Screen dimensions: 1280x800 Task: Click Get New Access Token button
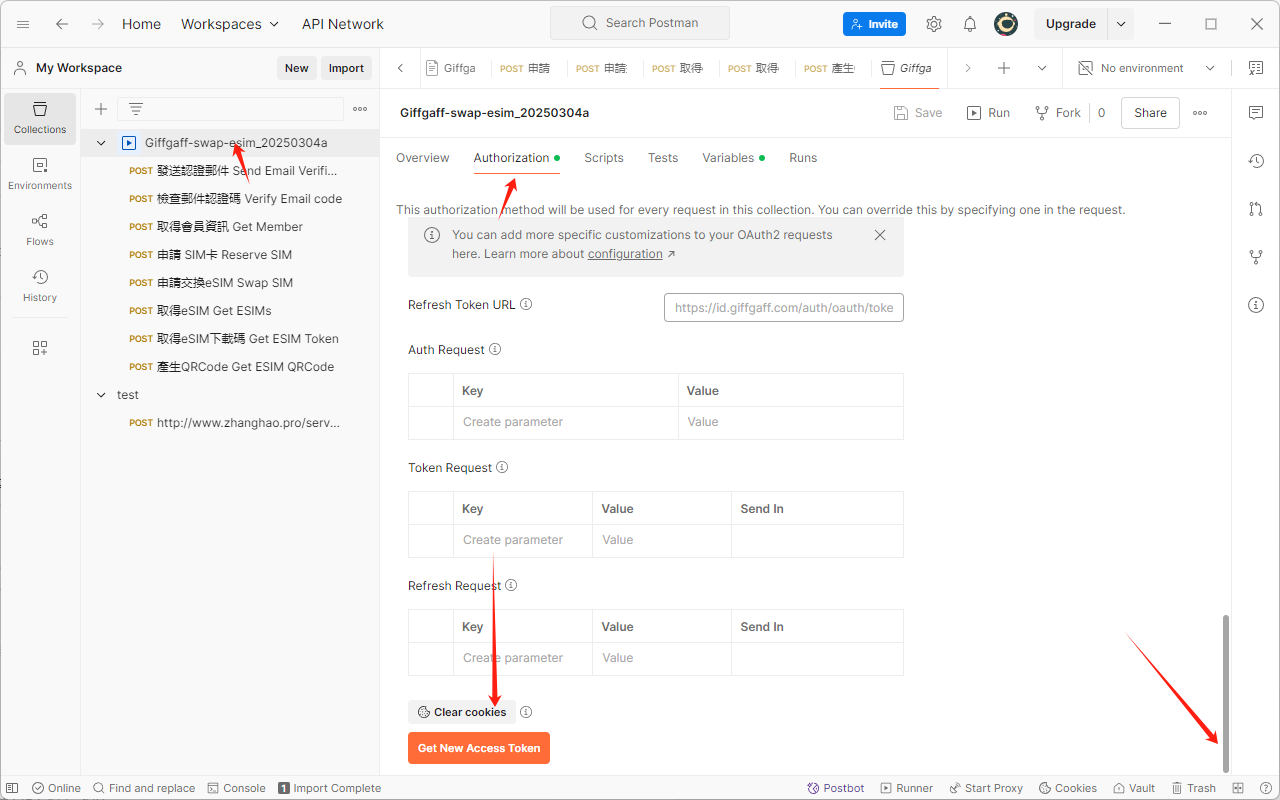[x=479, y=748]
